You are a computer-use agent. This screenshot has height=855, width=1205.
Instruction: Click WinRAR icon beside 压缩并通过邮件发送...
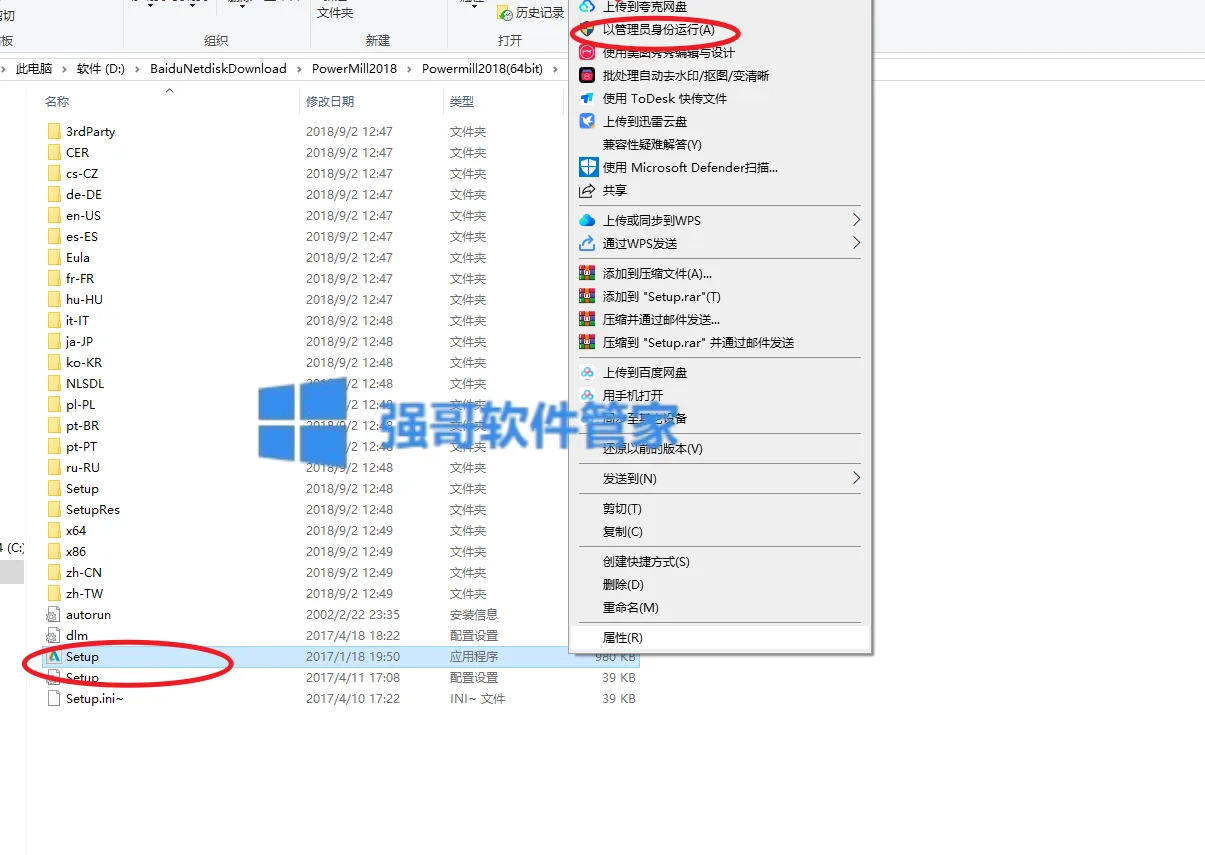[587, 319]
